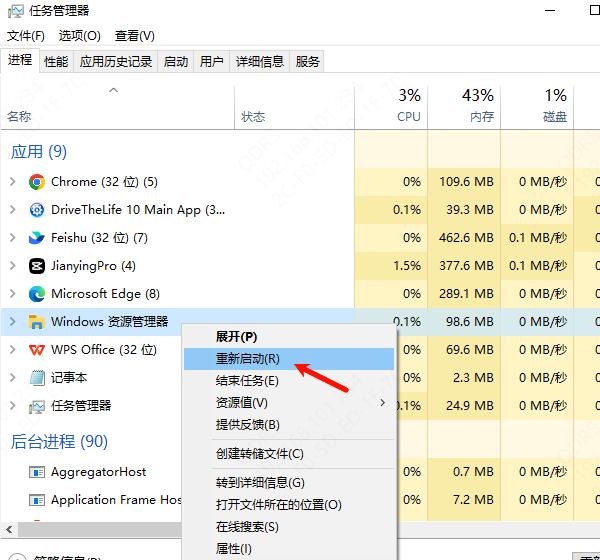Image resolution: width=600 pixels, height=560 pixels.
Task: Choose 展开(P) in context menu
Action: [x=289, y=337]
